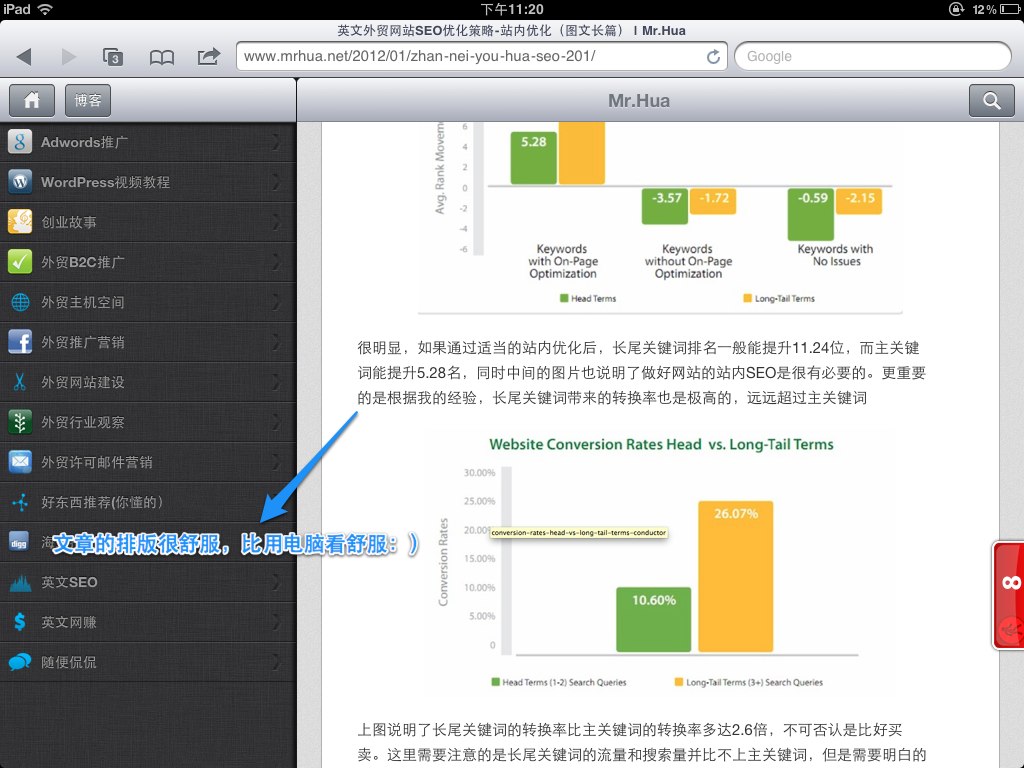Open site search with the magnifier button
Image resolution: width=1024 pixels, height=768 pixels.
(x=991, y=101)
